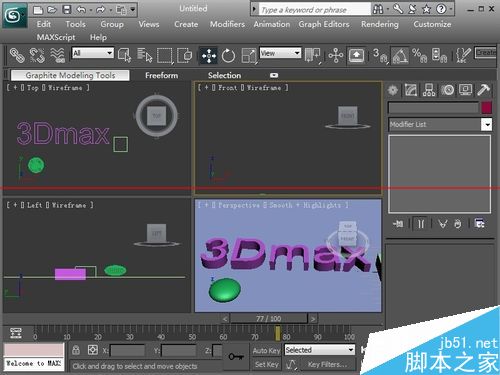Open the Select by Name dialog

(145, 55)
